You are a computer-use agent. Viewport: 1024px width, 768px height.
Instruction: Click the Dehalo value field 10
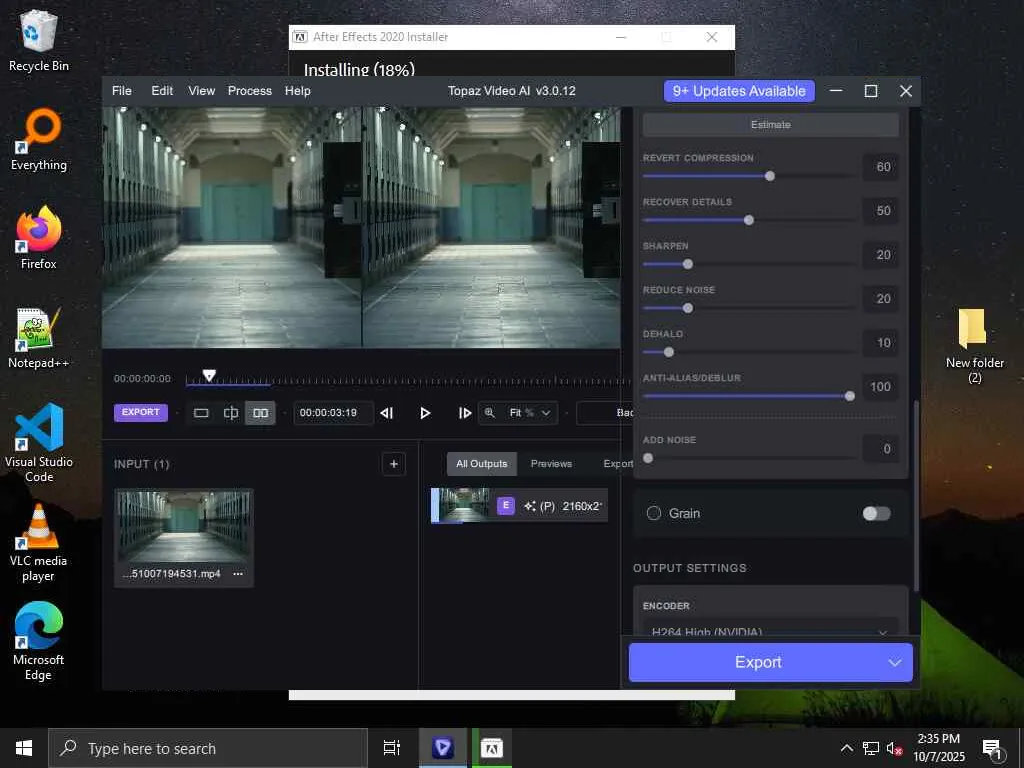[881, 343]
